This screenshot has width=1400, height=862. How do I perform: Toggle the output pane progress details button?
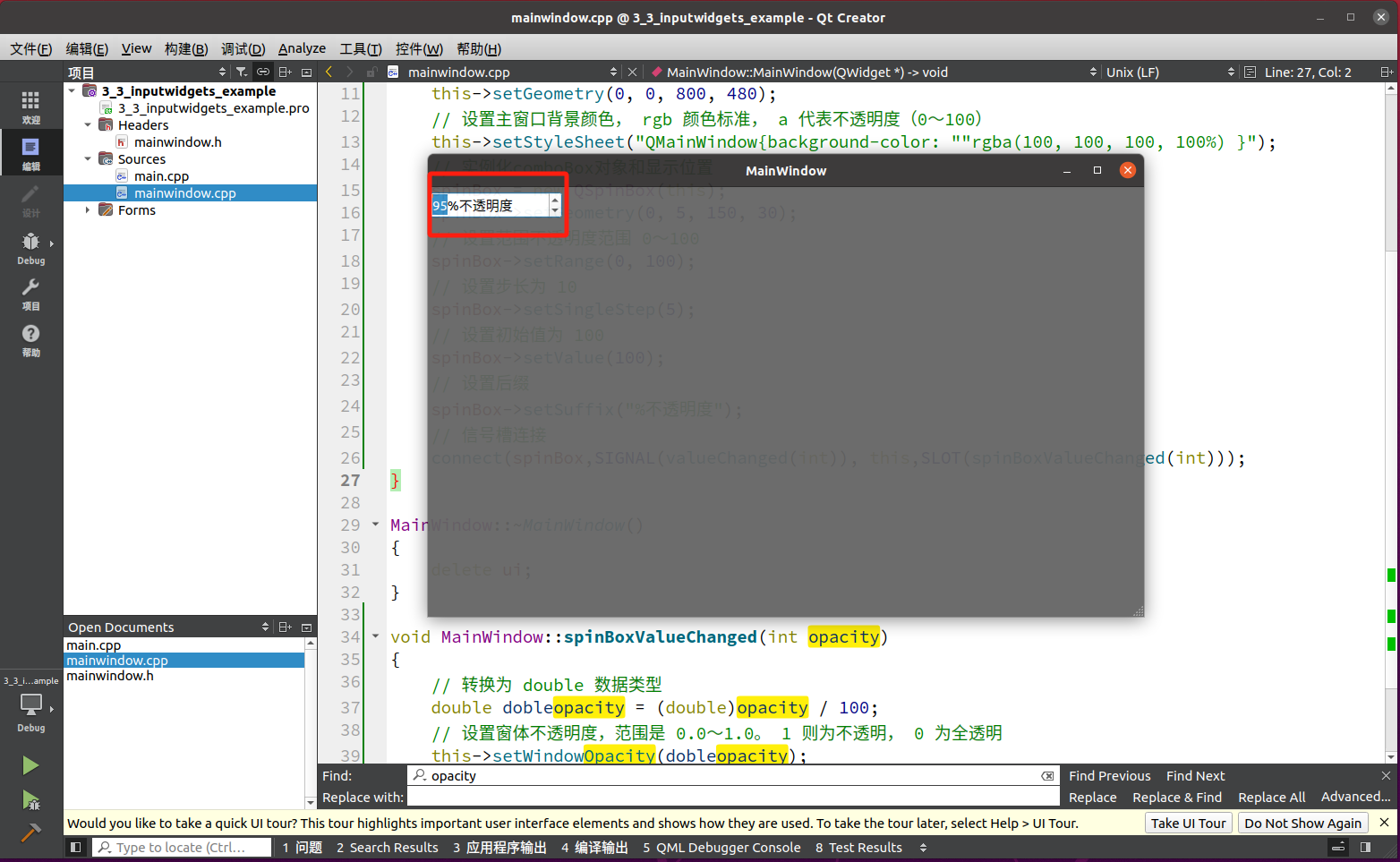[1337, 847]
